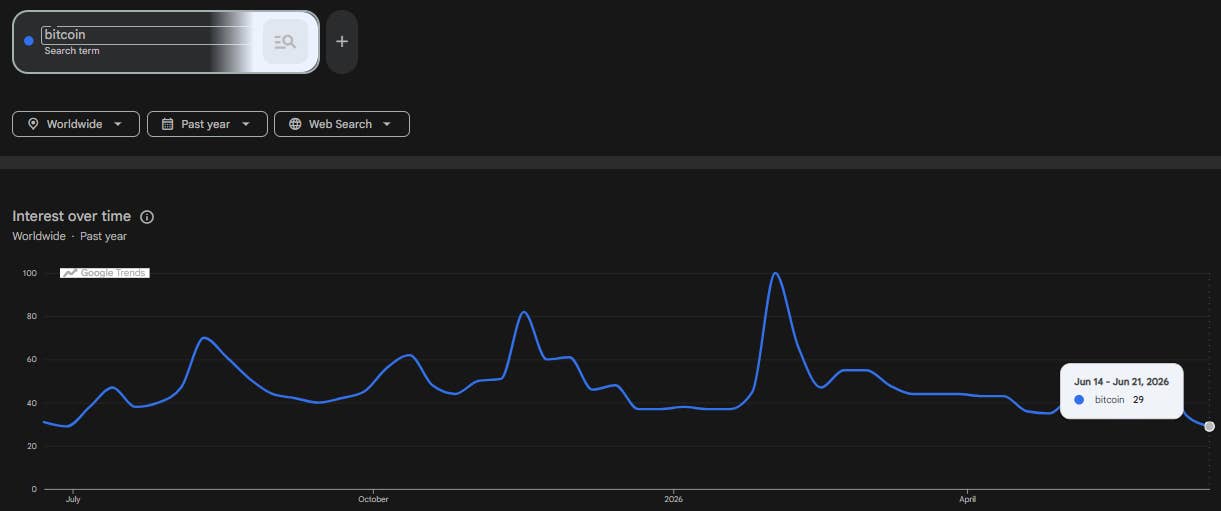This screenshot has width=1221, height=511.
Task: Click the 20 label on the y-axis
Action: point(31,446)
